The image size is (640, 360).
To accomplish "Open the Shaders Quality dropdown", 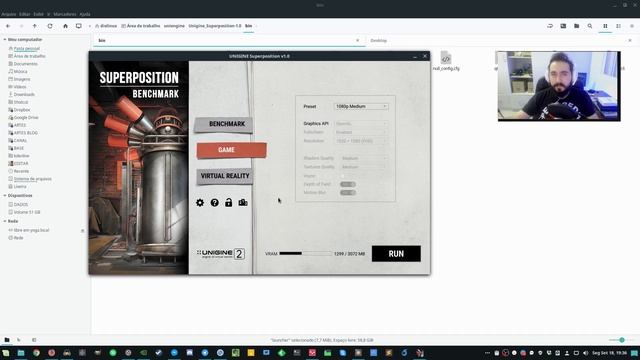I will [x=363, y=158].
